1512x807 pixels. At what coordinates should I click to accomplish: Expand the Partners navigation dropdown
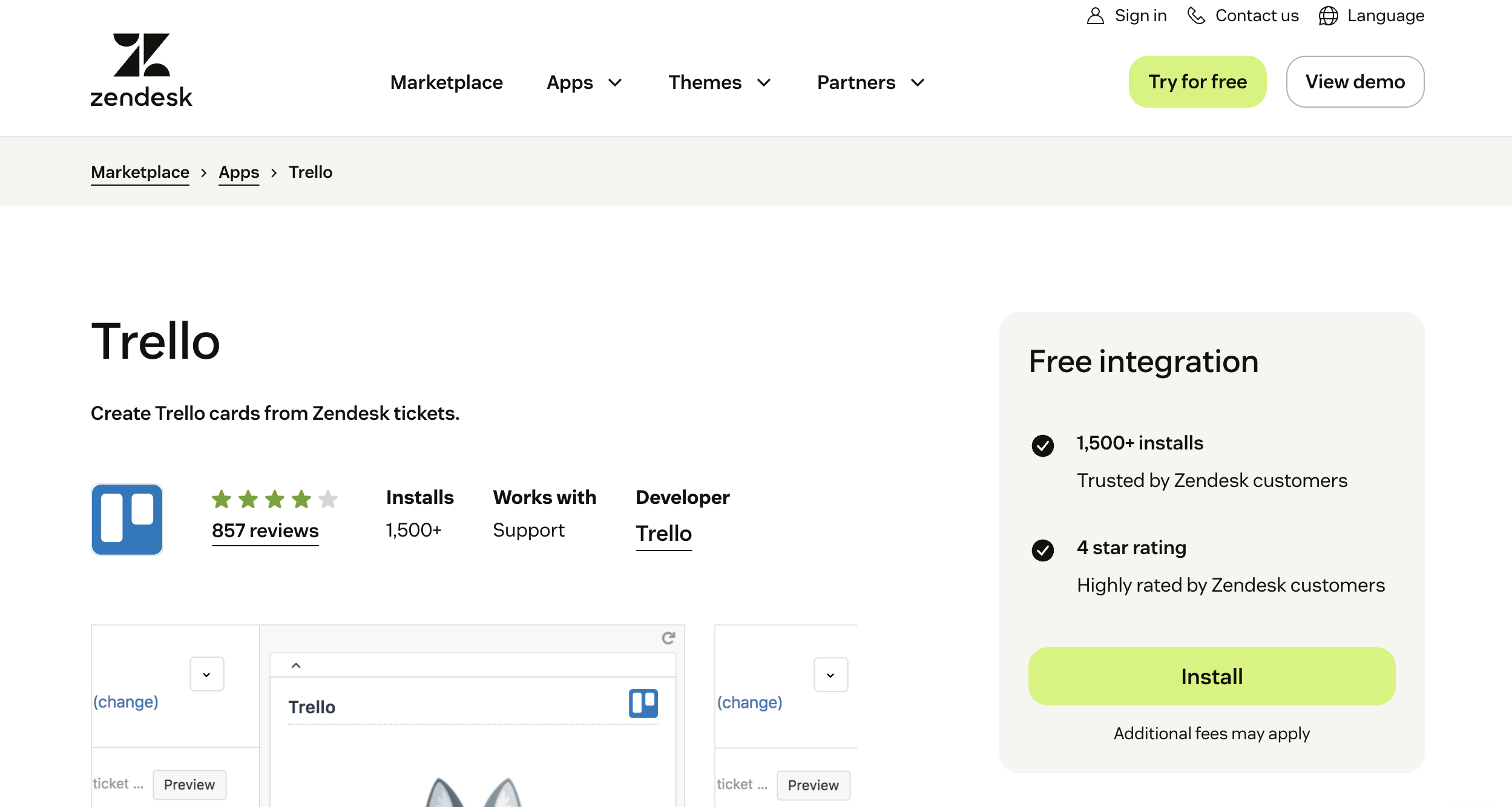tap(917, 83)
